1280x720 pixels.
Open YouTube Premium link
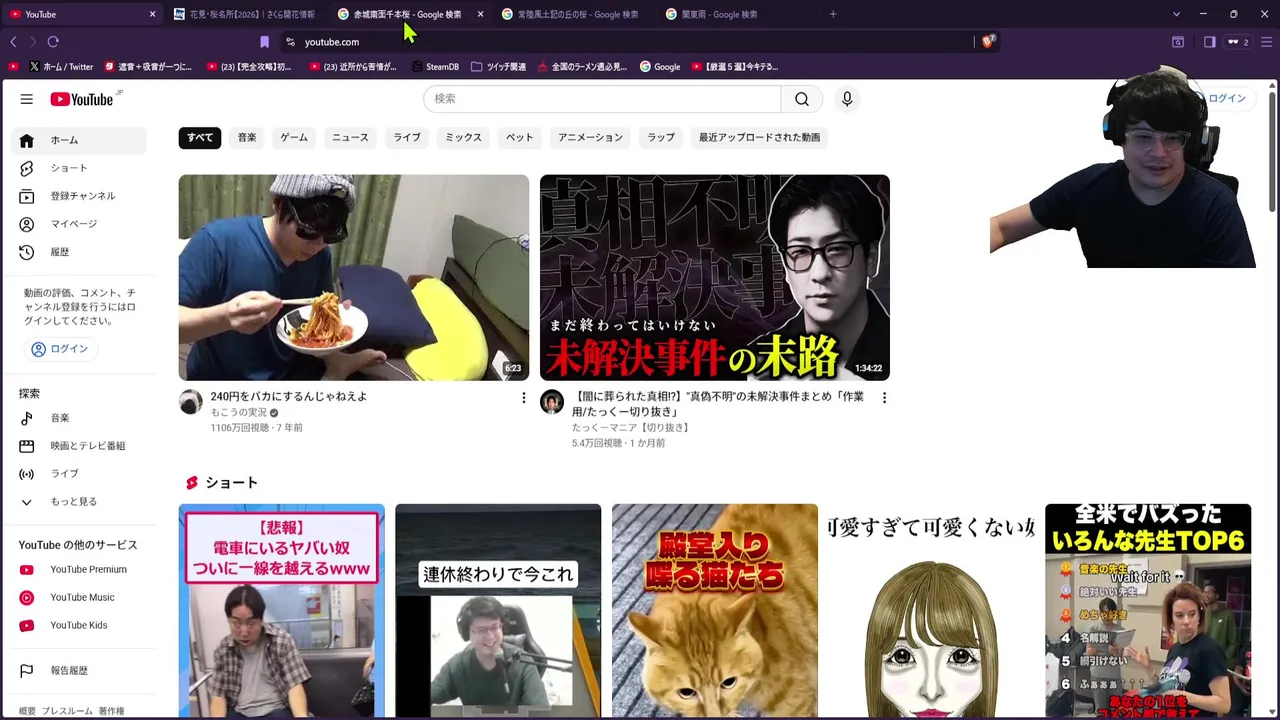pos(78,570)
